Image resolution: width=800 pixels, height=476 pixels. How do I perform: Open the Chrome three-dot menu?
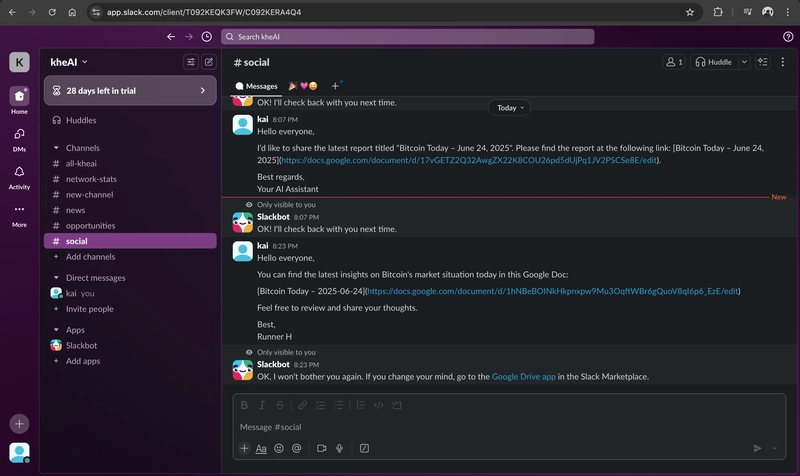click(x=788, y=12)
